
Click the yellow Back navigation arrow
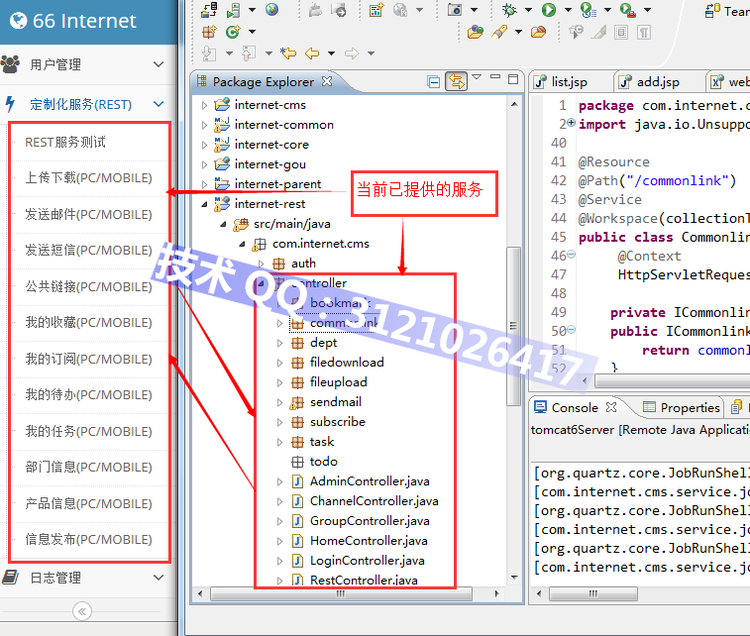[312, 53]
